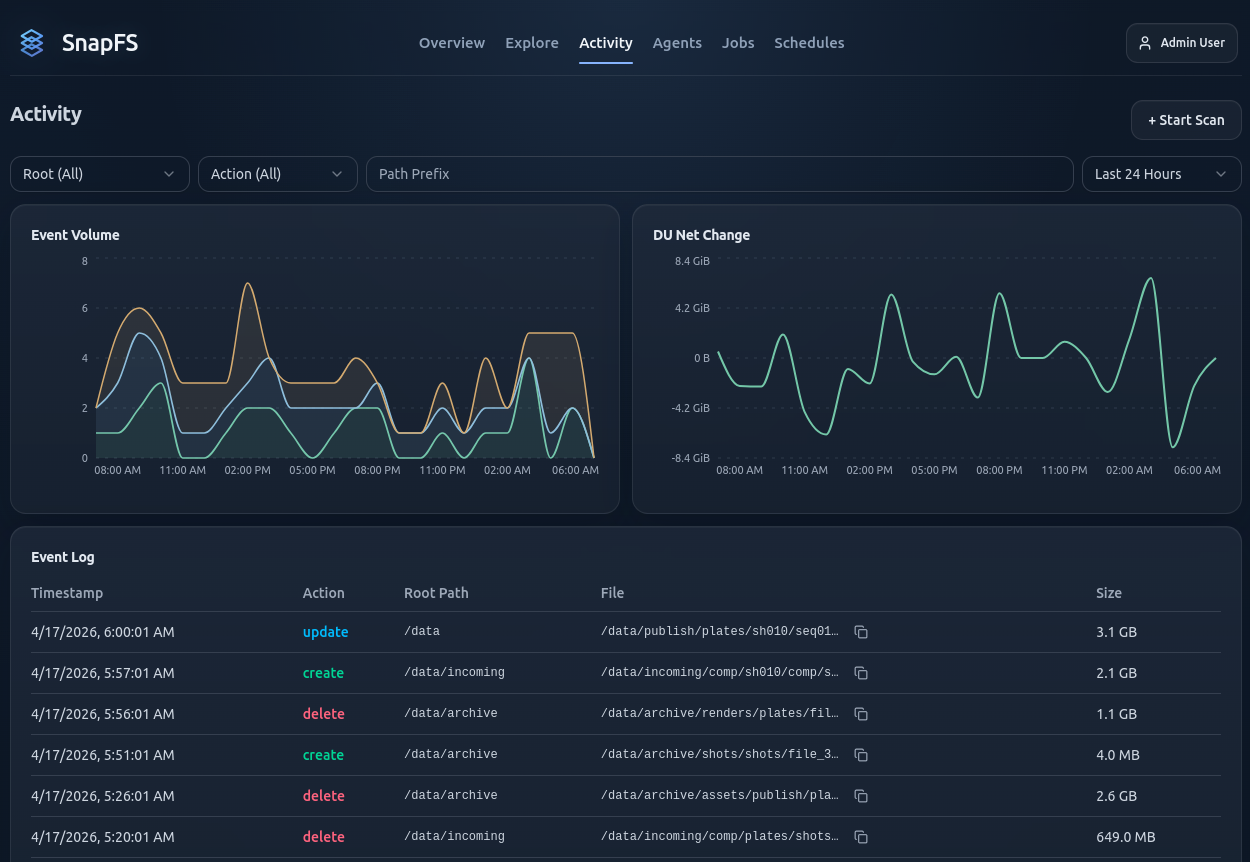Image resolution: width=1250 pixels, height=862 pixels.
Task: Copy file path for 5:57:01 AM create event
Action: point(861,673)
